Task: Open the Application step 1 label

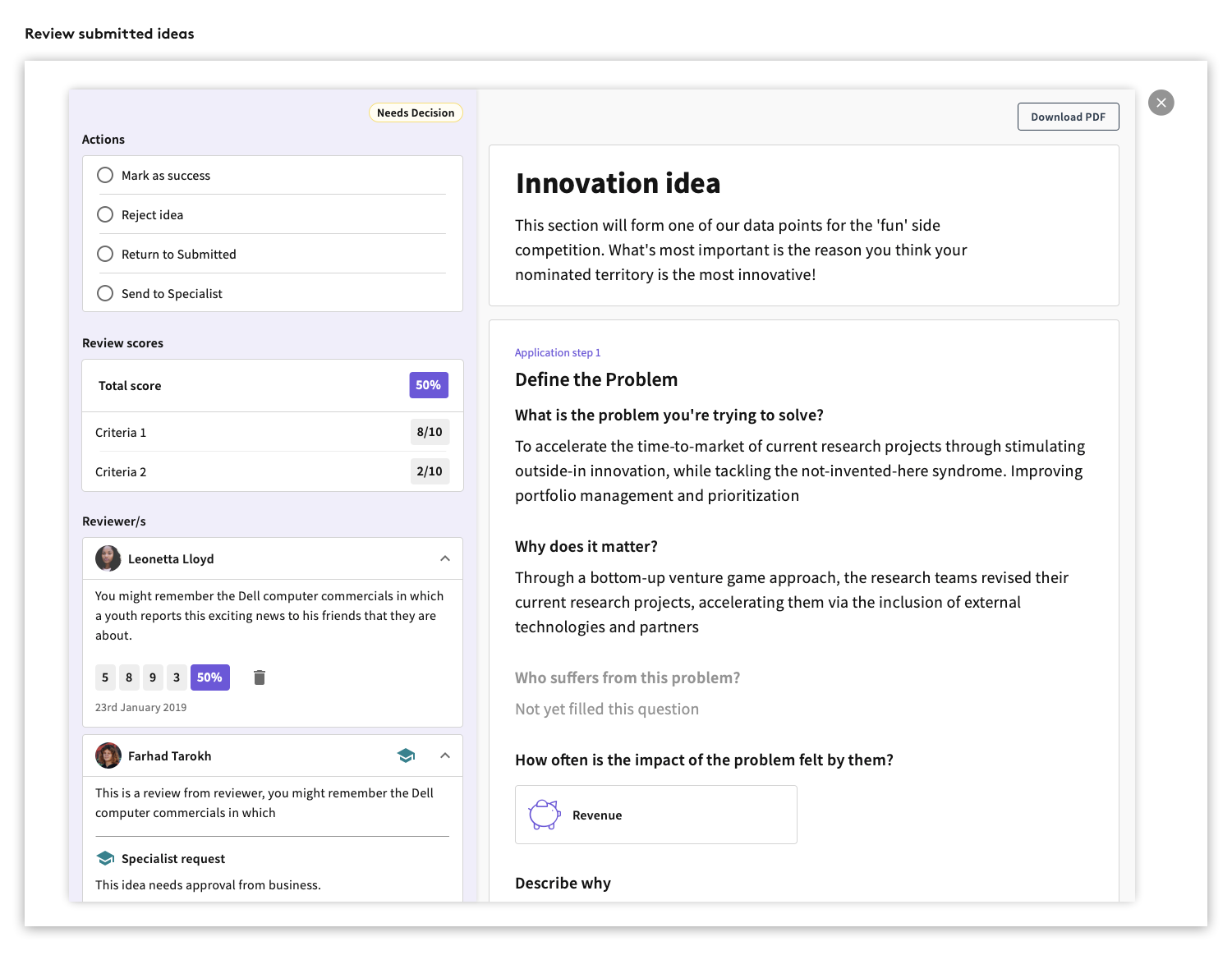Action: (x=558, y=352)
